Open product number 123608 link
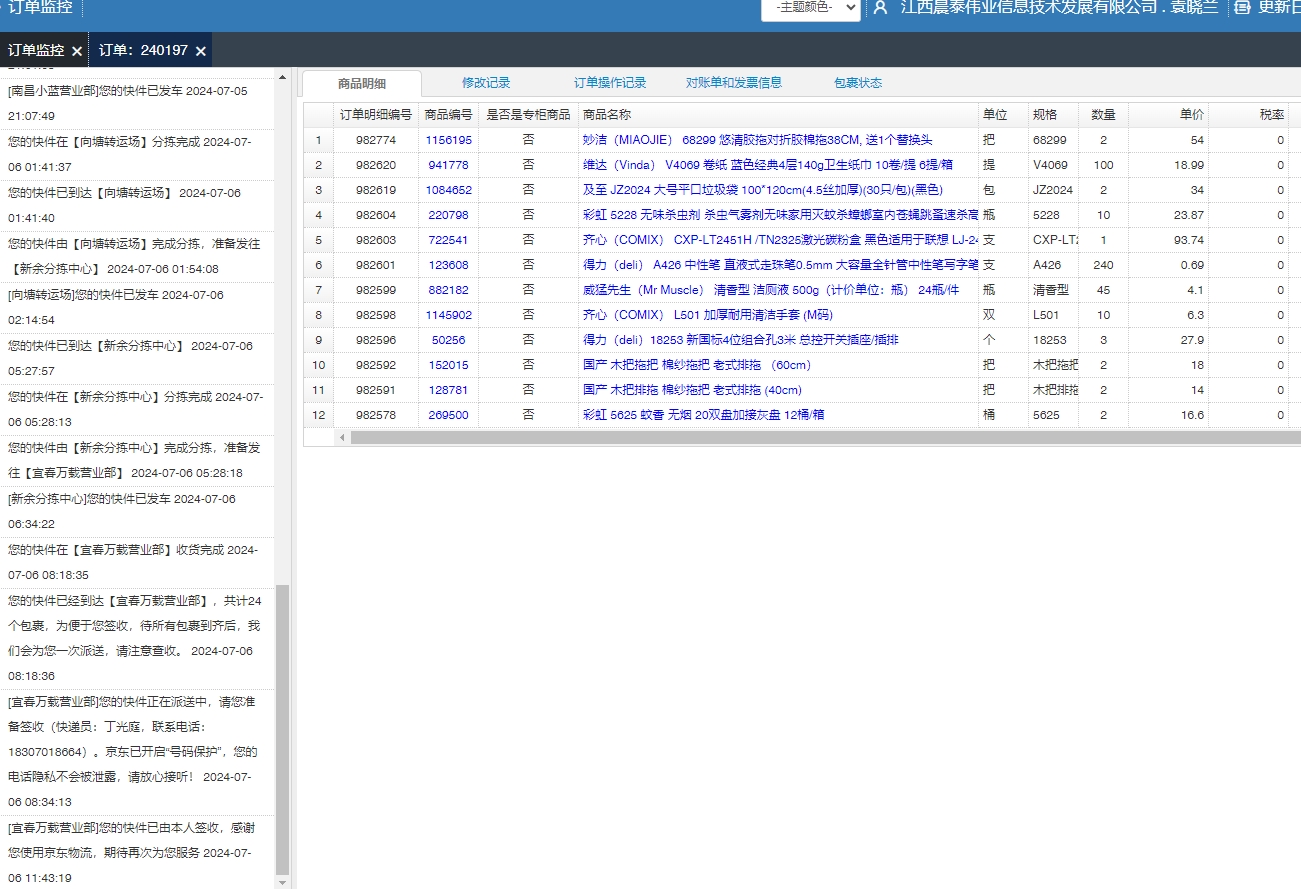Image resolution: width=1301 pixels, height=889 pixels. click(x=448, y=265)
